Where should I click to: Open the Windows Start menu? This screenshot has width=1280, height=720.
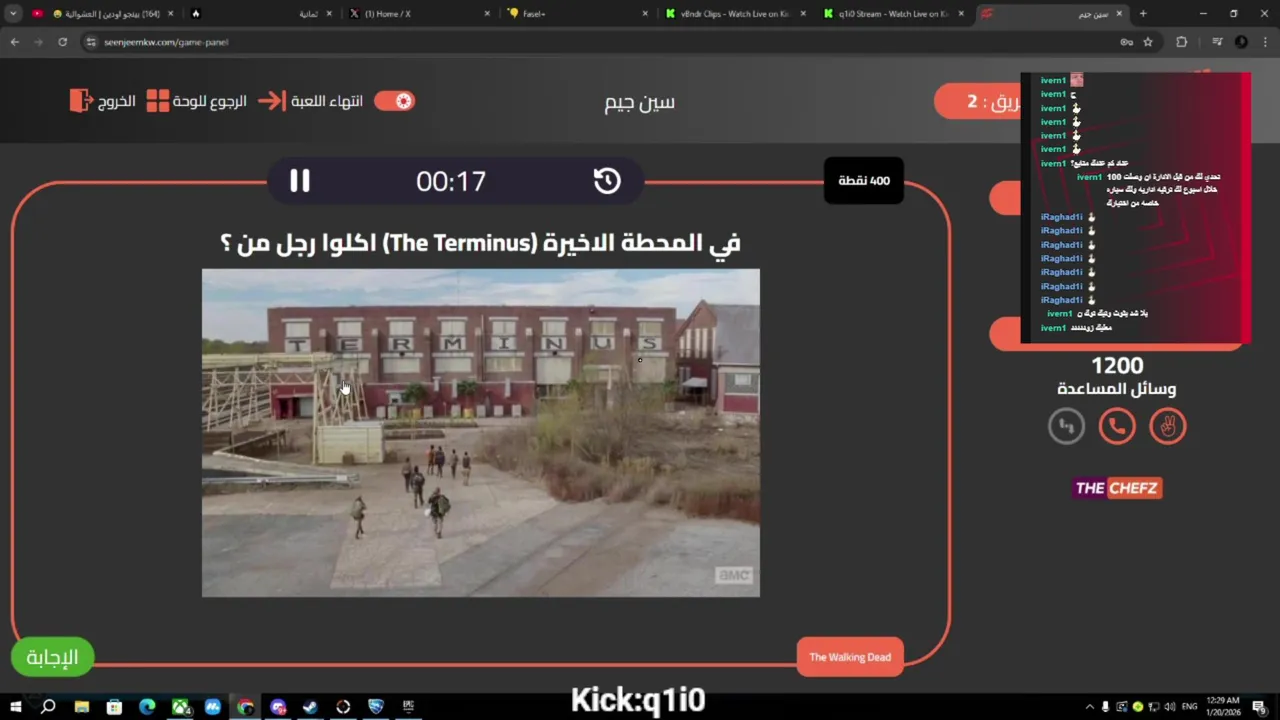(15, 707)
